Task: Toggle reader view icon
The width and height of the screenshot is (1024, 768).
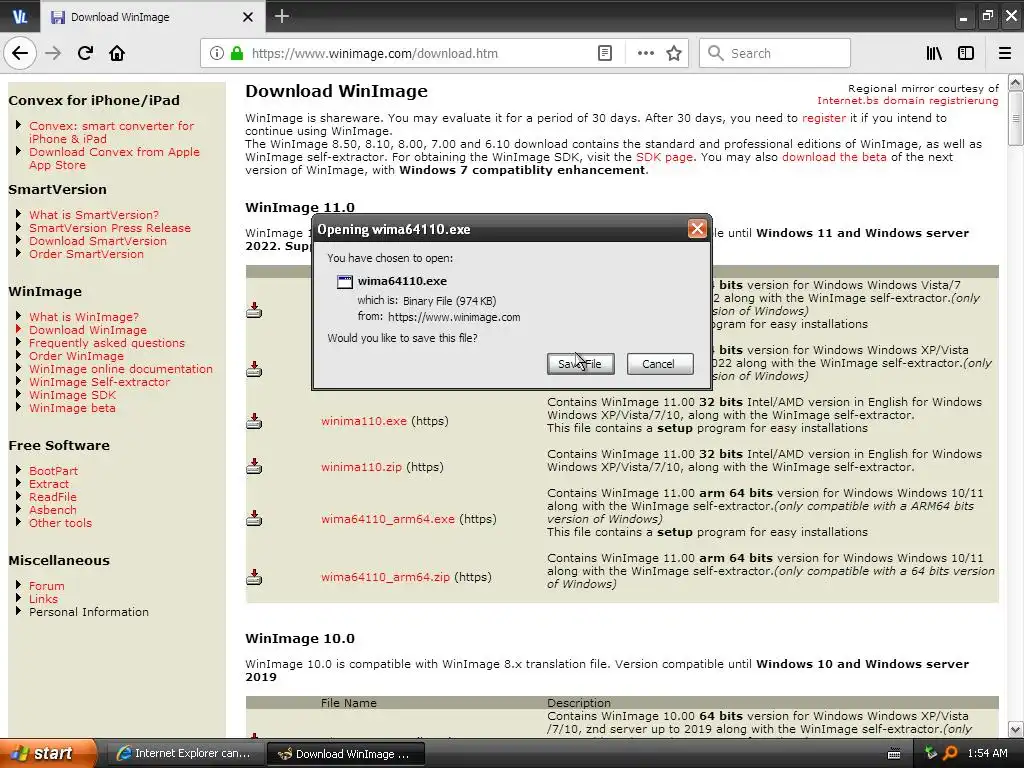Action: click(x=605, y=53)
